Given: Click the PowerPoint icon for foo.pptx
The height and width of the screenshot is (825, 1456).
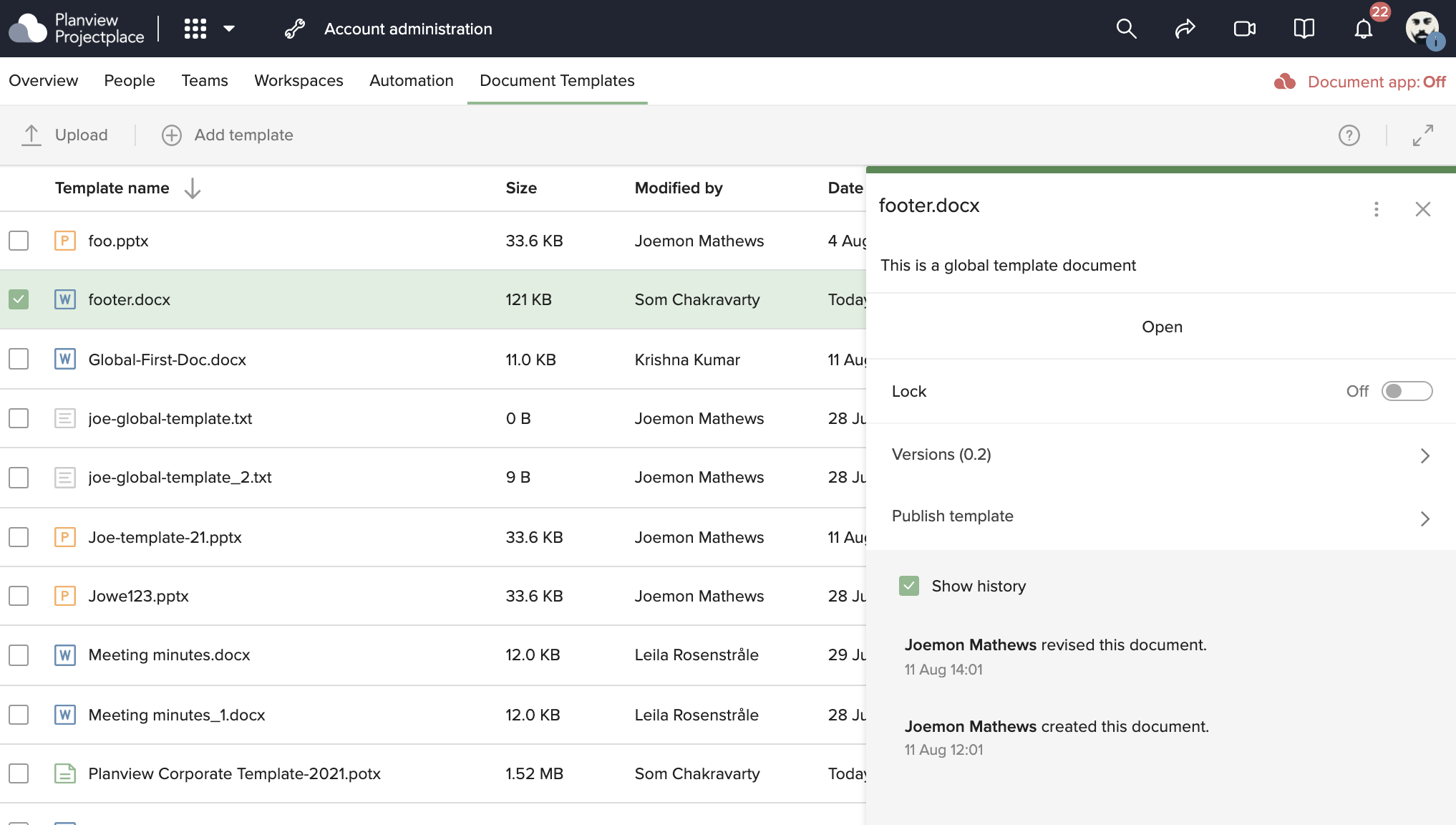Looking at the screenshot, I should 65,241.
